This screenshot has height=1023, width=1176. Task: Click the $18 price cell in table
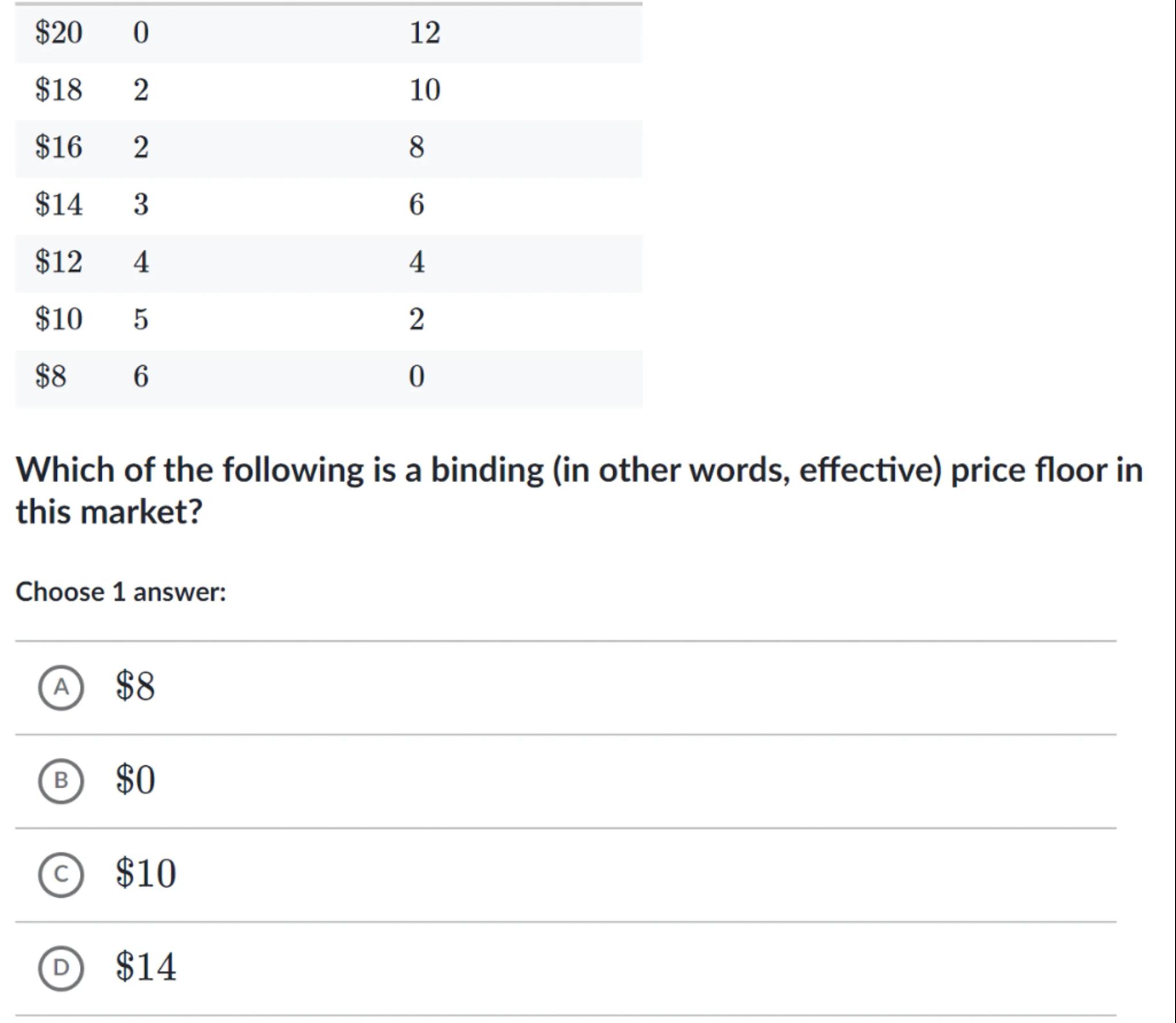pos(59,90)
